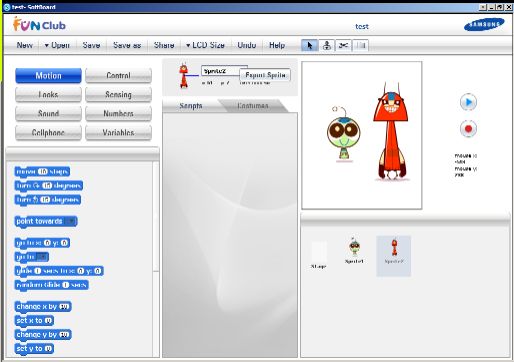Click the Samsung logo
The width and height of the screenshot is (514, 362).
tap(484, 25)
